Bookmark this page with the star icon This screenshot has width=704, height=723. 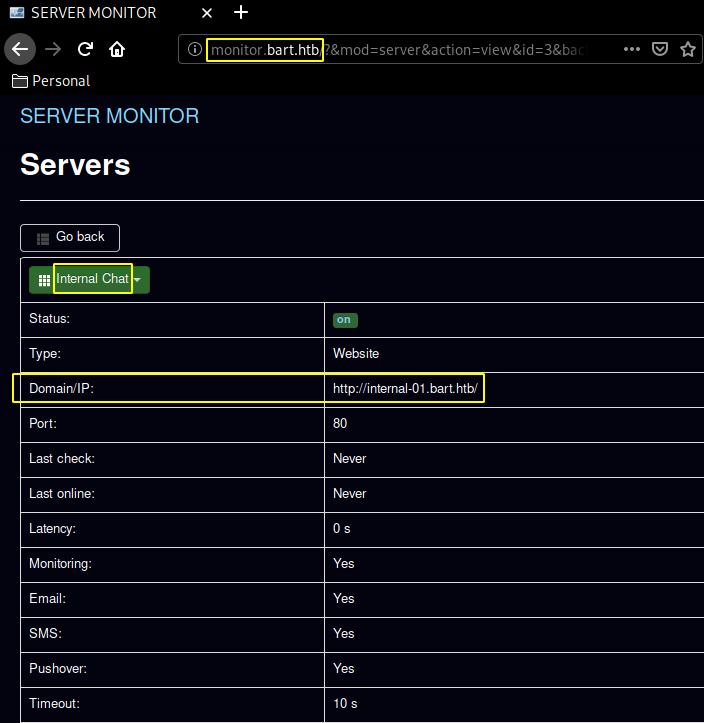coord(688,49)
